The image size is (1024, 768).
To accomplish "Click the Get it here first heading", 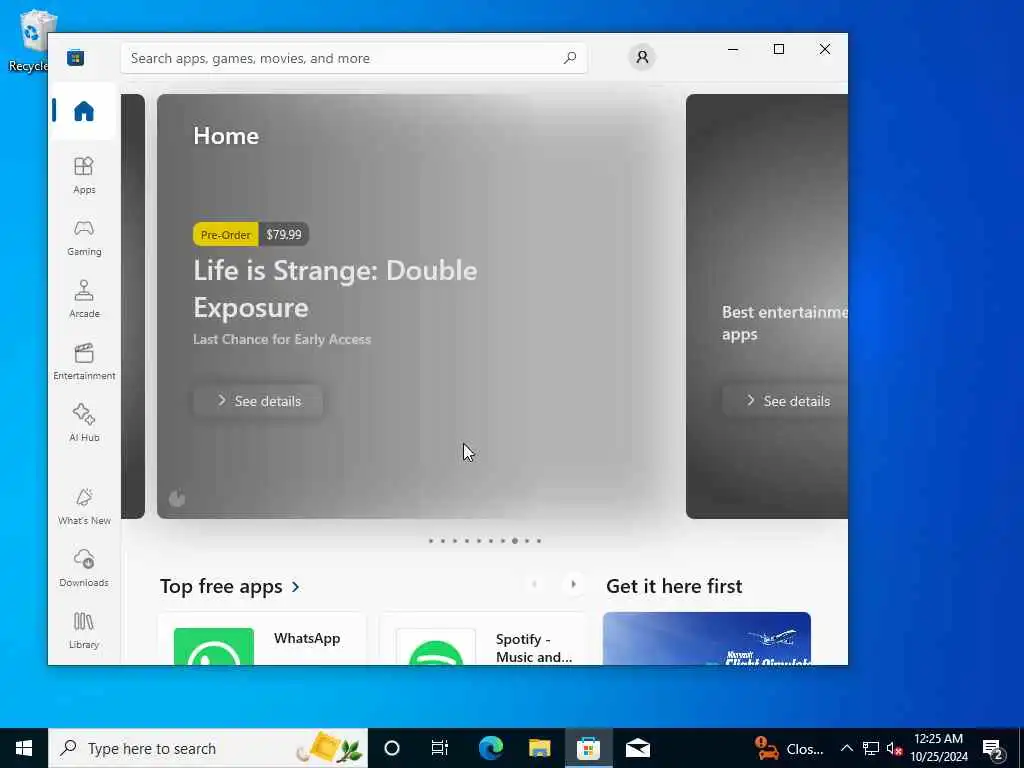I will (674, 586).
